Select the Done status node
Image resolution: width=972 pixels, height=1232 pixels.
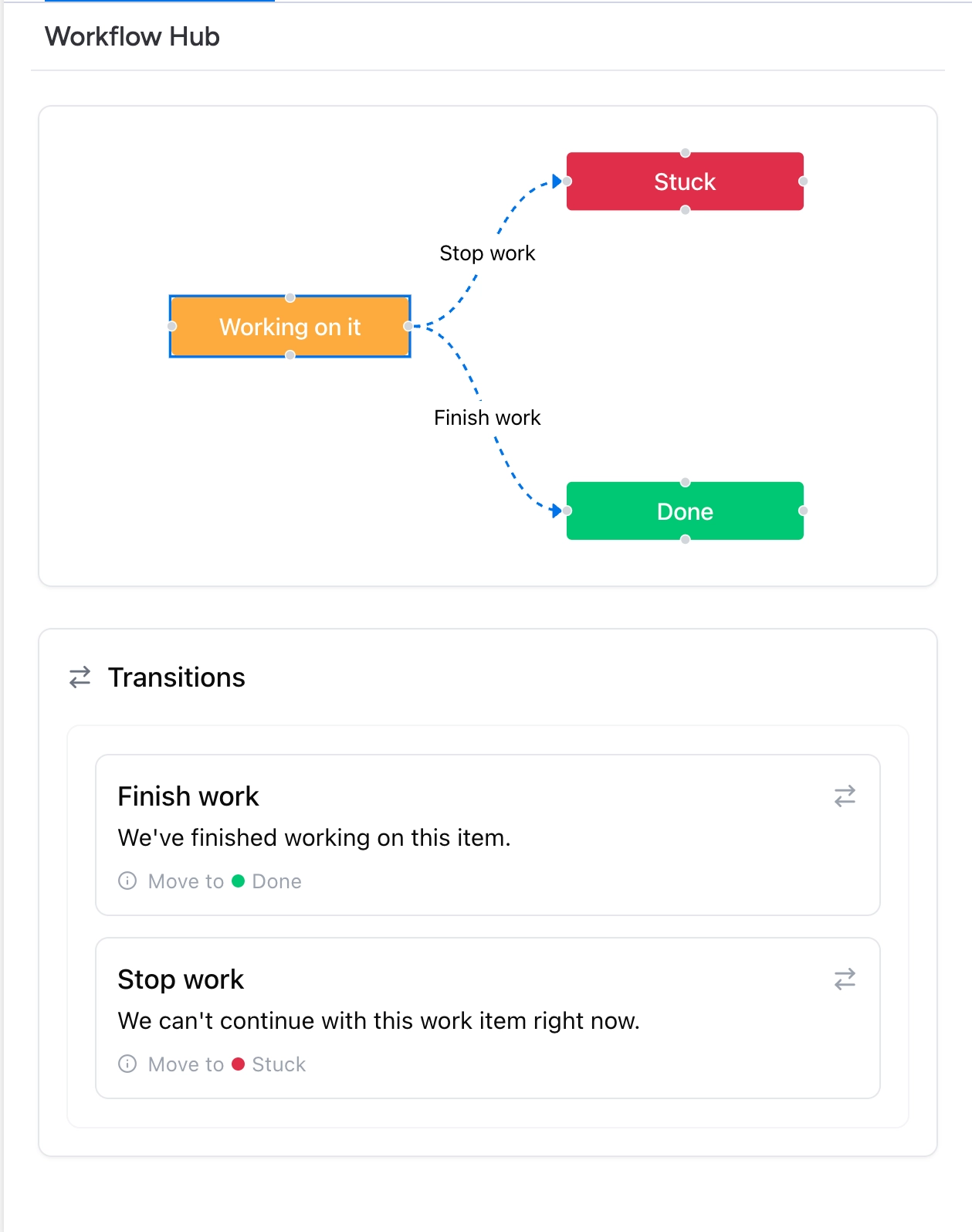685,511
